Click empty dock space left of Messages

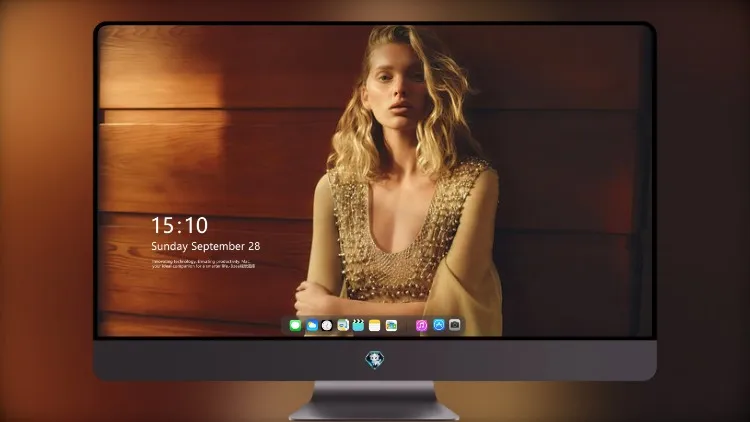click(285, 326)
